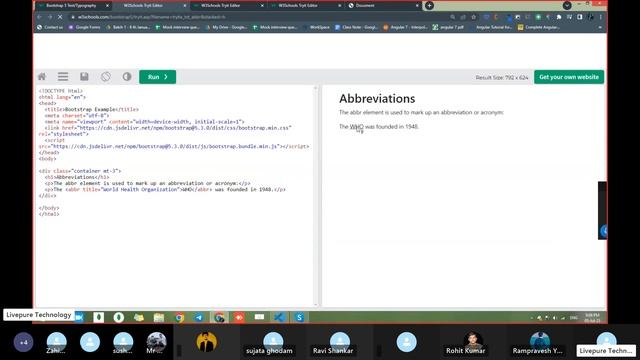Image resolution: width=640 pixels, height=360 pixels.
Task: Open Complete Angular bookmark
Action: [x=539, y=27]
